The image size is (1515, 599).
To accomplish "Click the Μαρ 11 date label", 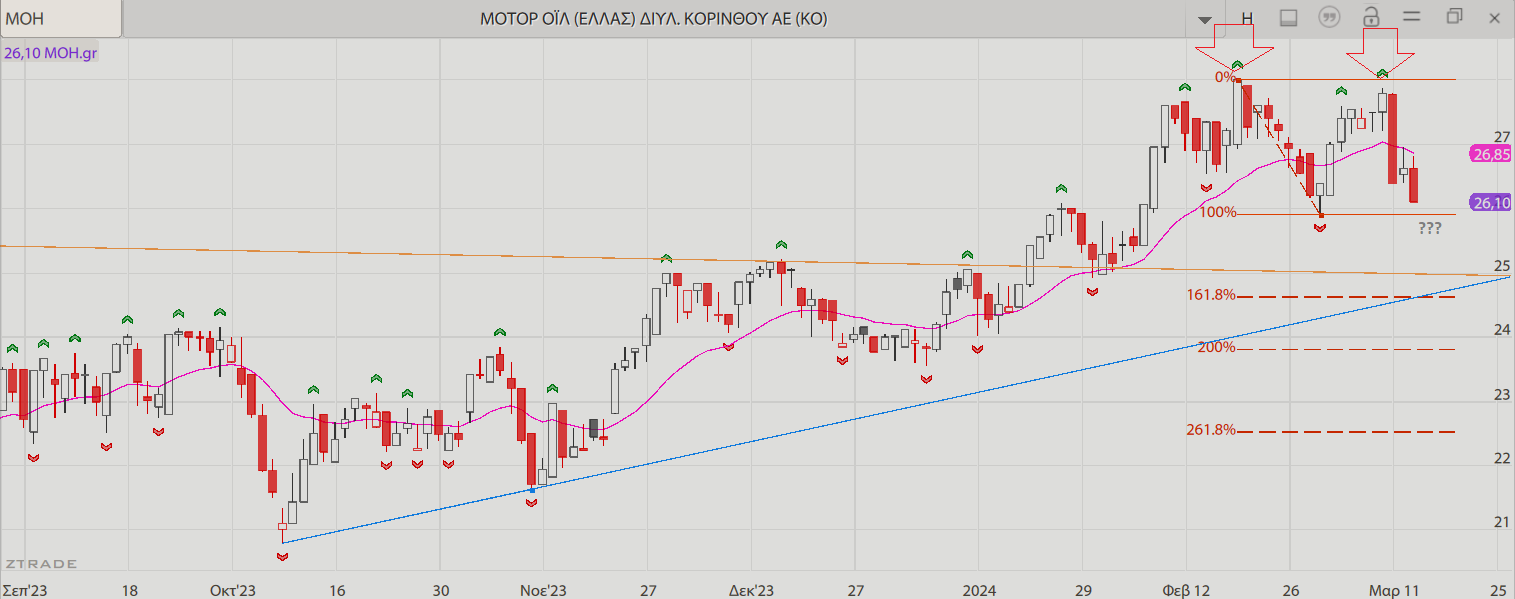I will [x=1394, y=590].
